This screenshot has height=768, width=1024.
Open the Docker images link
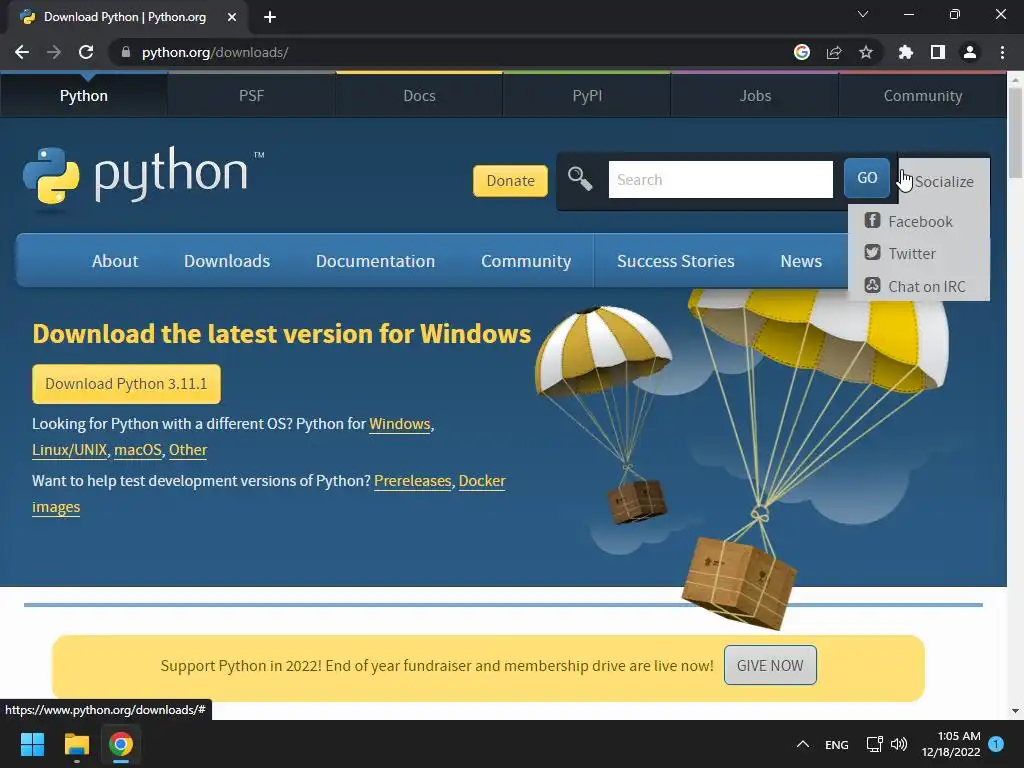482,481
